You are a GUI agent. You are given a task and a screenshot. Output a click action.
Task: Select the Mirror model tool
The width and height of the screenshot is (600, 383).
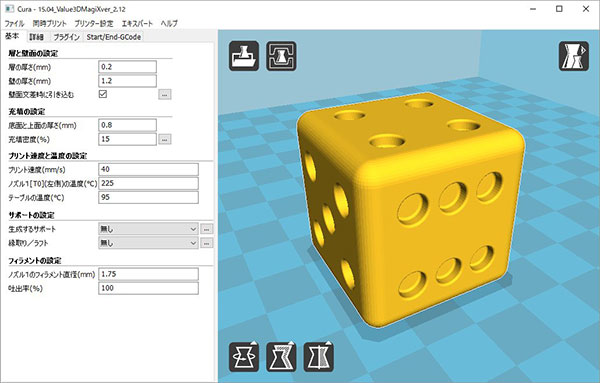pos(319,357)
